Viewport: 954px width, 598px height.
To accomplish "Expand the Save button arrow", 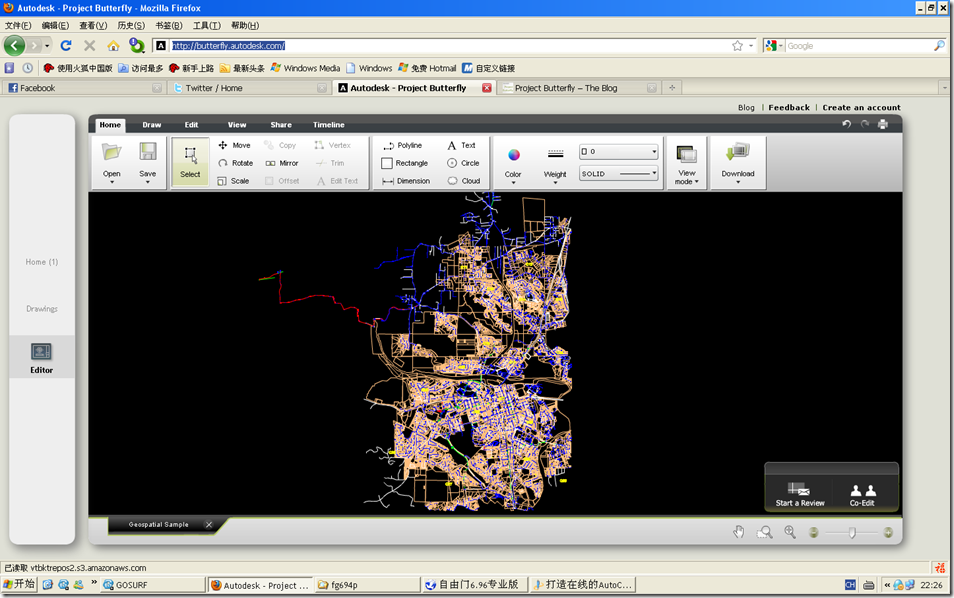I will click(147, 182).
